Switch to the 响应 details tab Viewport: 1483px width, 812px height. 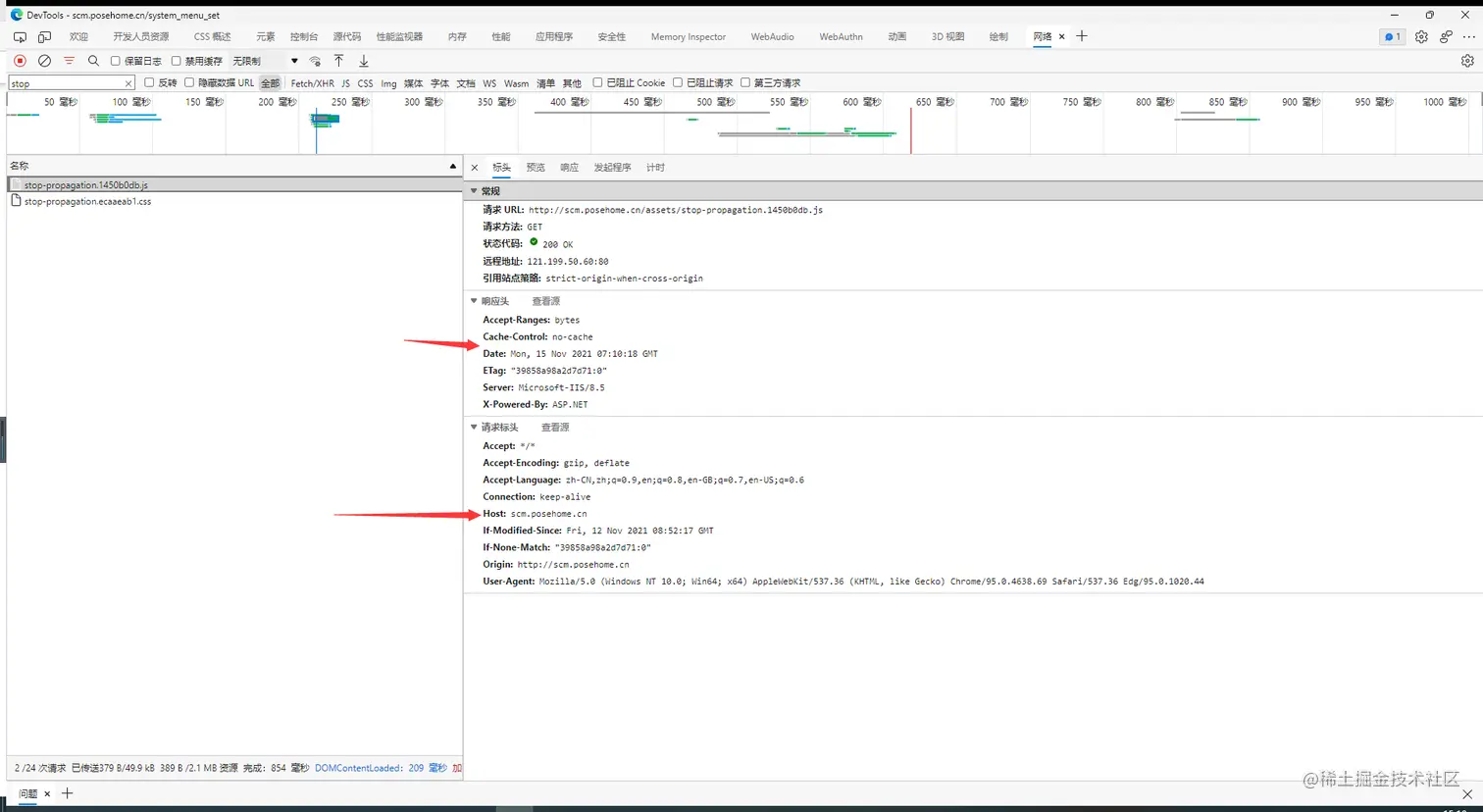point(569,168)
